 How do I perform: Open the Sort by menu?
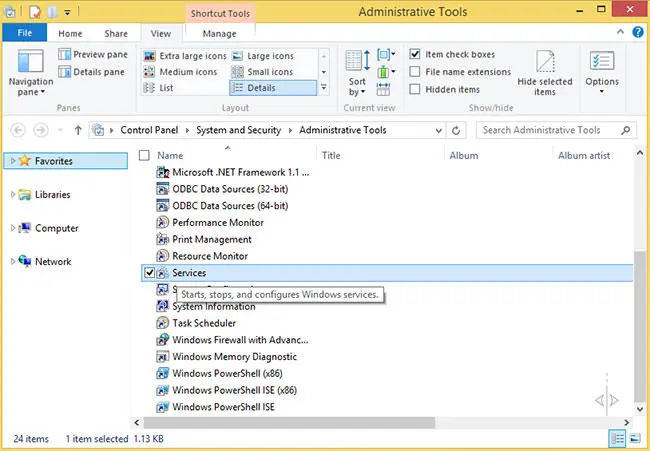pyautogui.click(x=357, y=73)
